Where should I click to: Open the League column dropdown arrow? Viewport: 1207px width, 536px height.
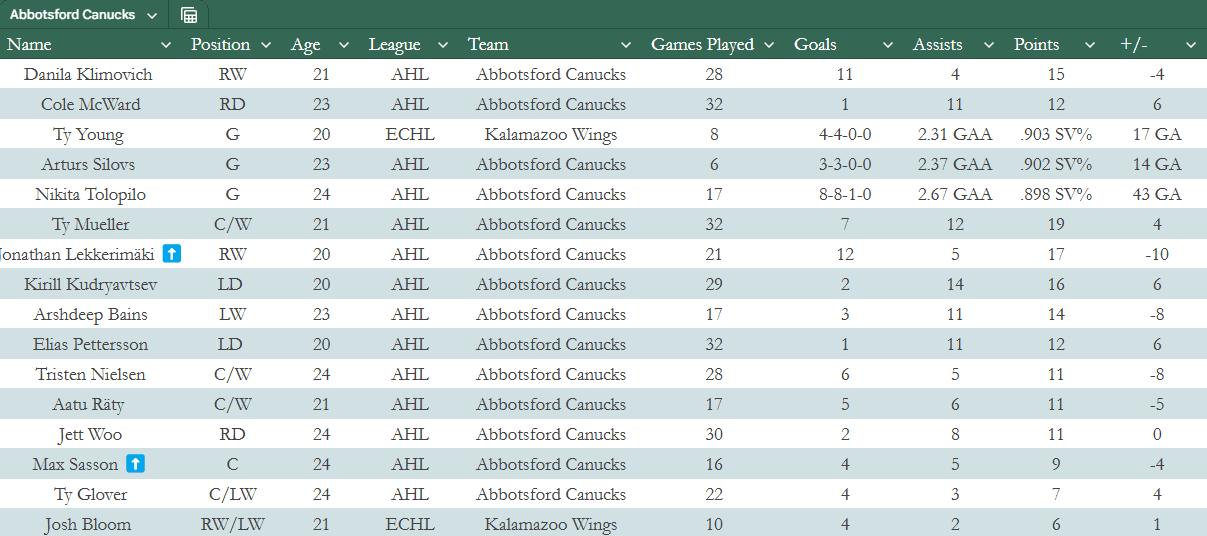pos(442,45)
